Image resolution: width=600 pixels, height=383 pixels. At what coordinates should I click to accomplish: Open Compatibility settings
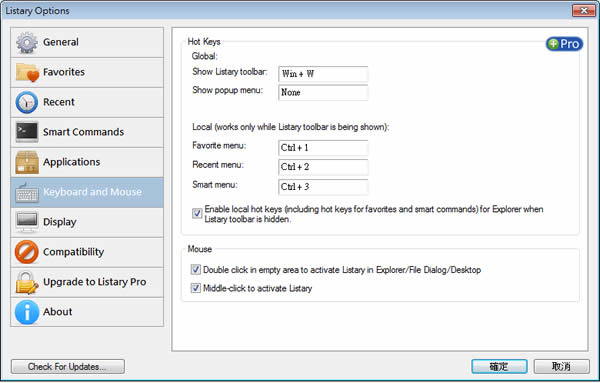point(87,252)
